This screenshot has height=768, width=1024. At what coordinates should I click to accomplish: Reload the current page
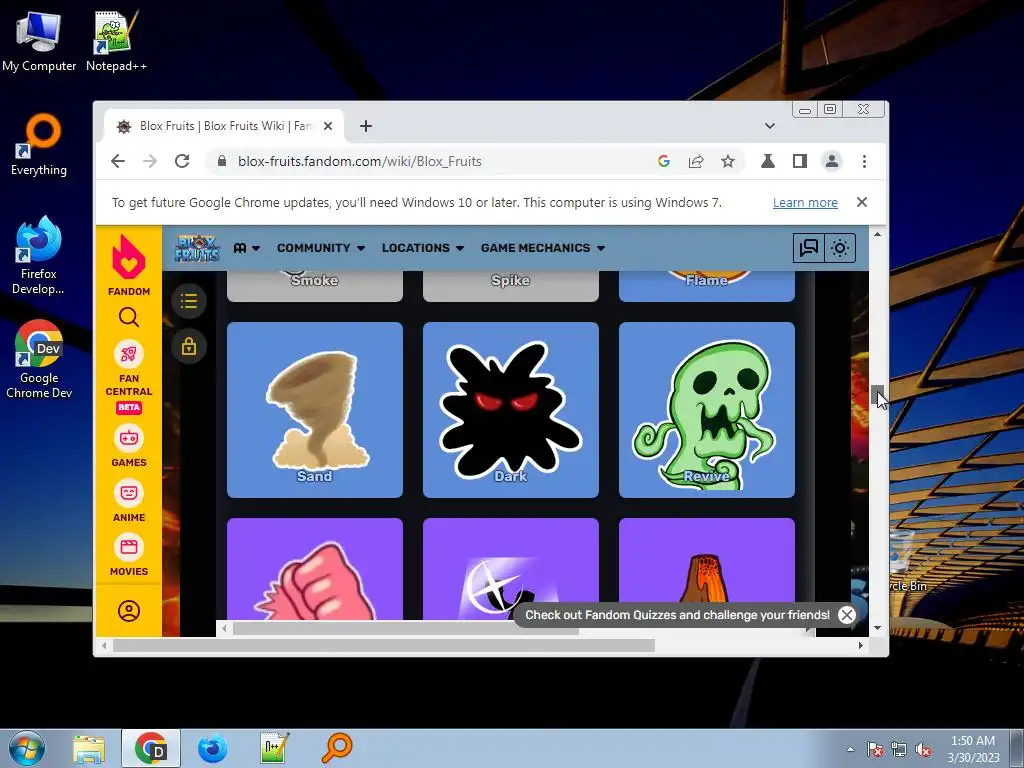[x=182, y=161]
